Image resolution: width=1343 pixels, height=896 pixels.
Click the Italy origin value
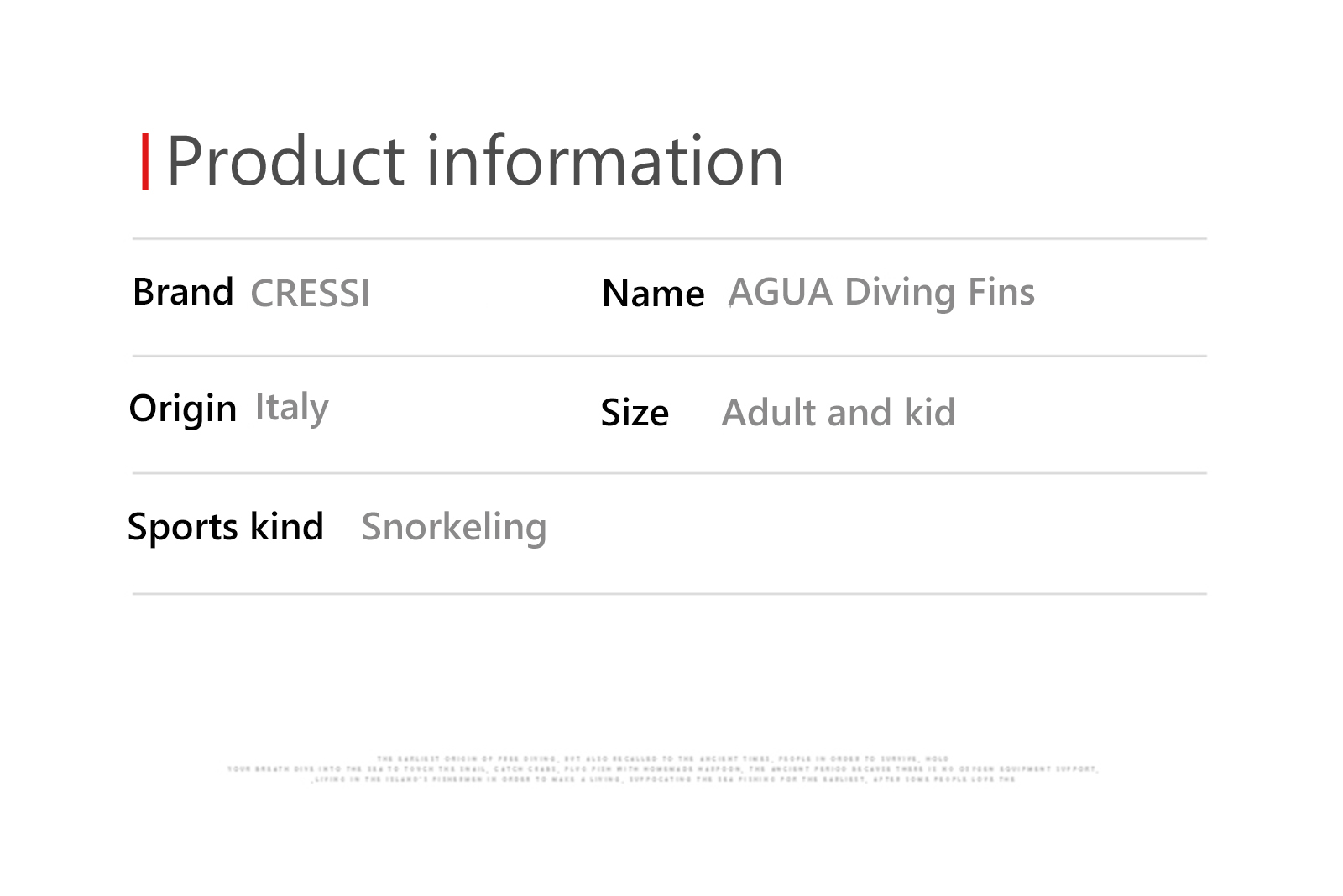(x=292, y=409)
